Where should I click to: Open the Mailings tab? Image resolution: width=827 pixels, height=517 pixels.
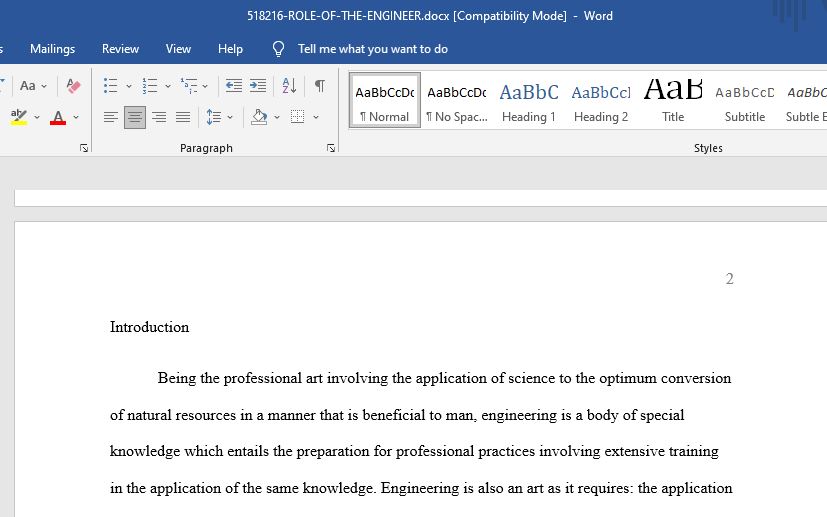point(52,49)
